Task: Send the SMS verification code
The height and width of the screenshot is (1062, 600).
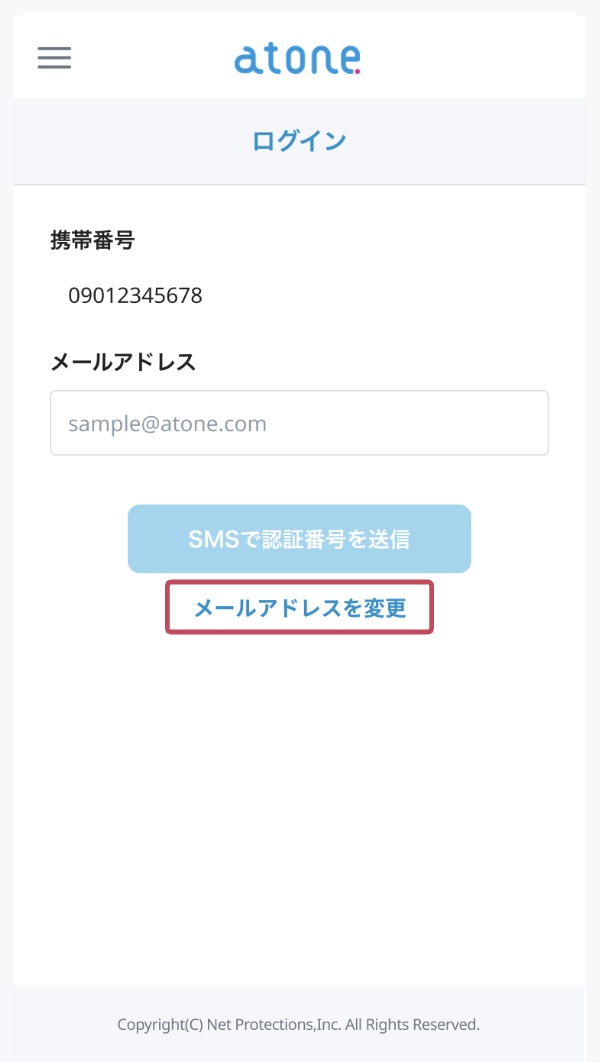Action: [x=299, y=539]
